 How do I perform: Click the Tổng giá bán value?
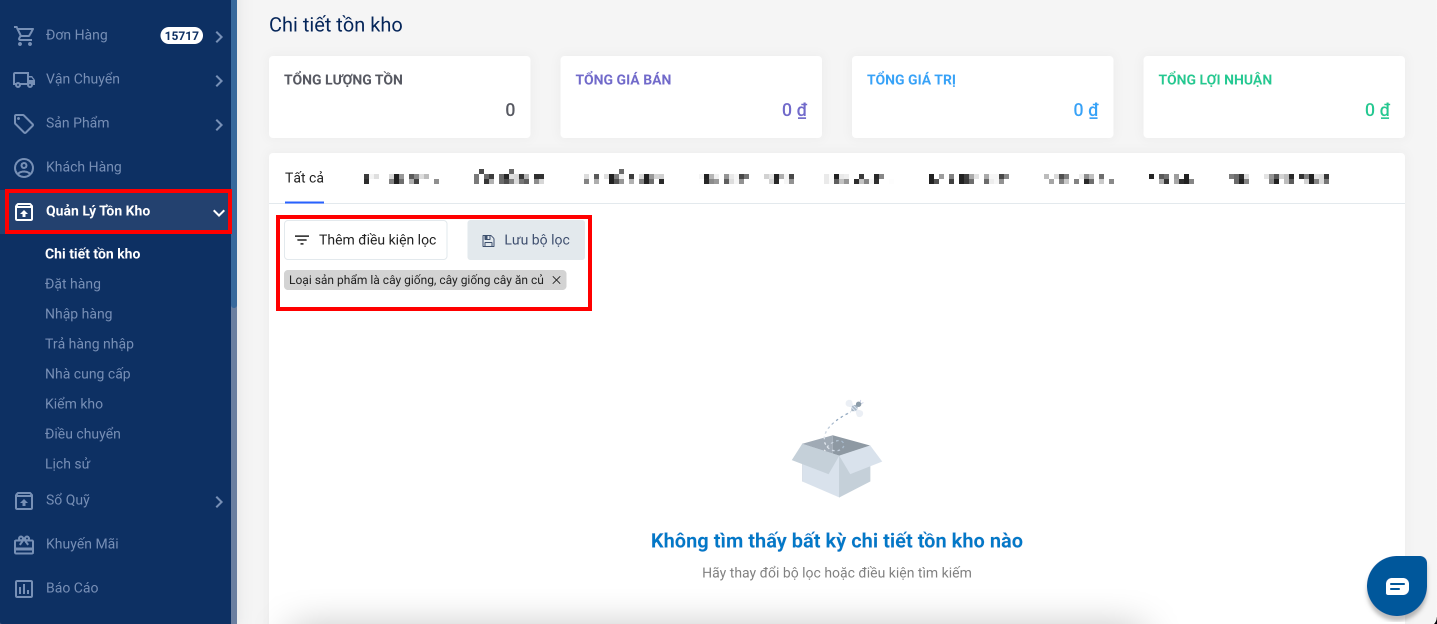[x=794, y=110]
